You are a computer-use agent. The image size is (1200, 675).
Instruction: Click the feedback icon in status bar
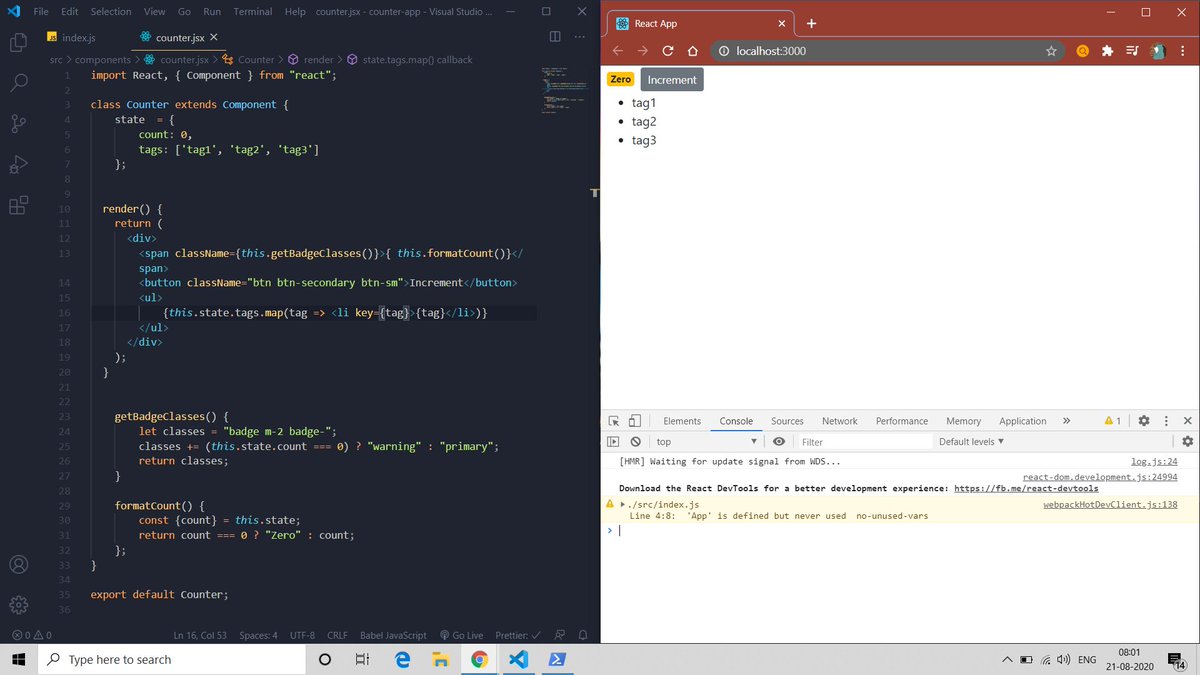coord(559,635)
